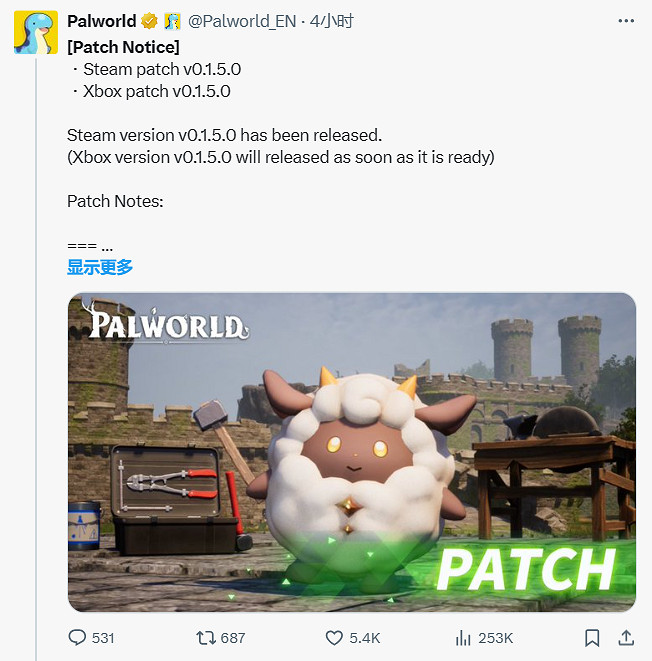Open the share upload icon

pyautogui.click(x=626, y=638)
